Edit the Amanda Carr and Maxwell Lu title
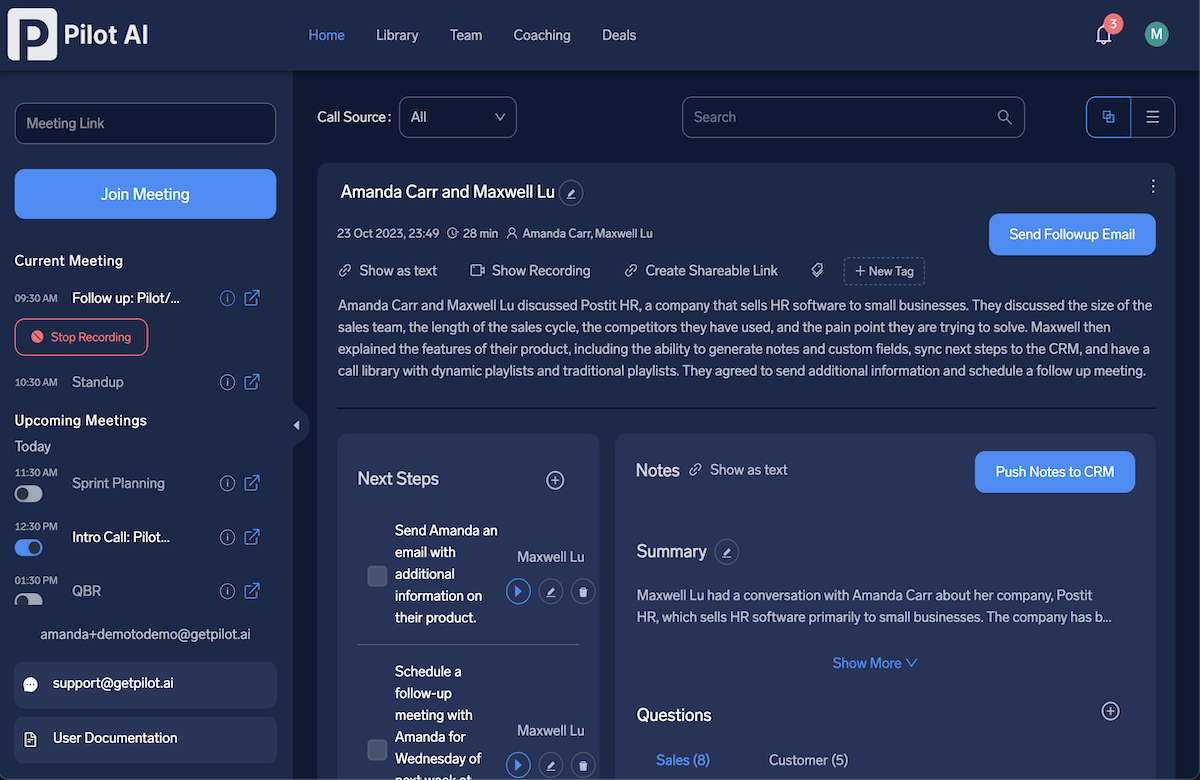Viewport: 1200px width, 780px height. pos(571,193)
